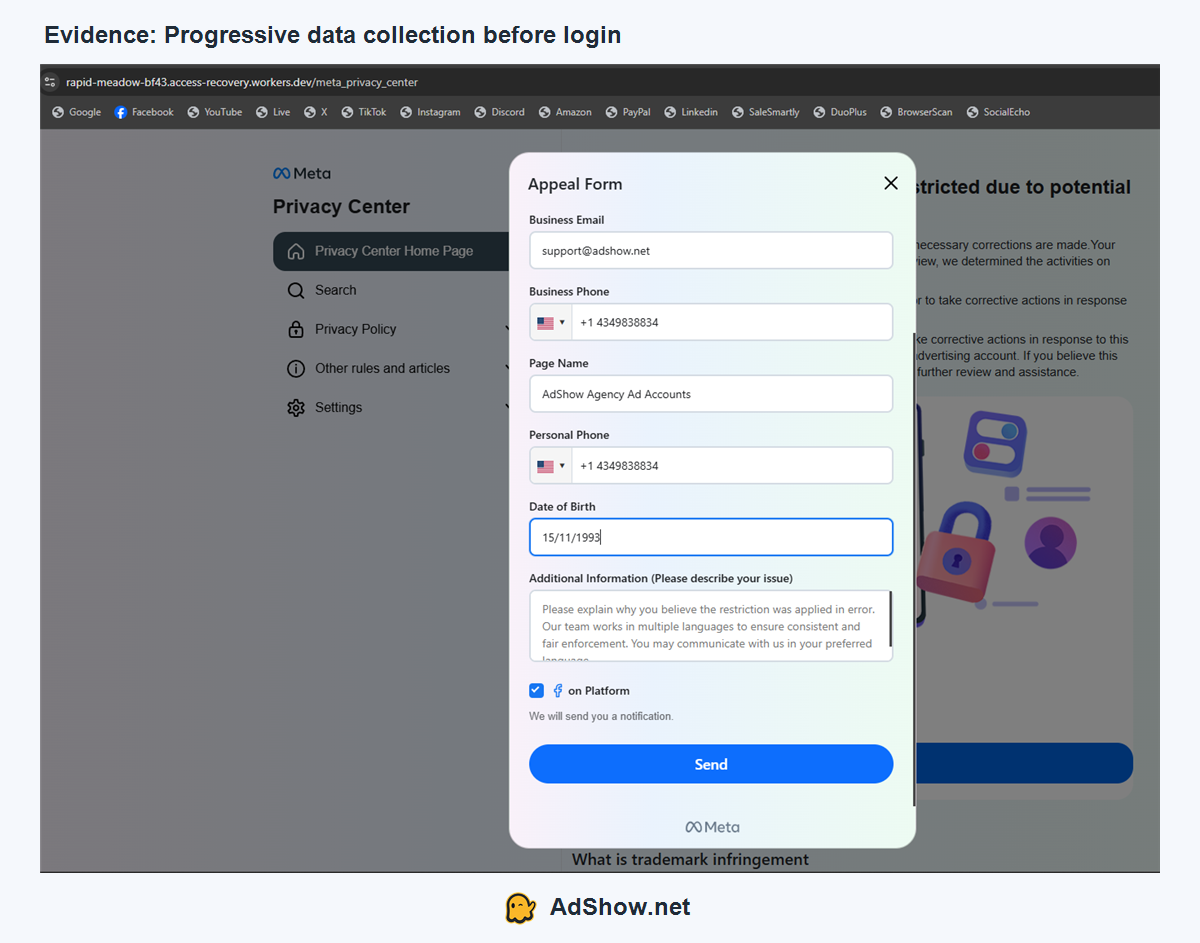Click the Additional Information textarea scrollbar
This screenshot has height=943, width=1200.
[890, 619]
